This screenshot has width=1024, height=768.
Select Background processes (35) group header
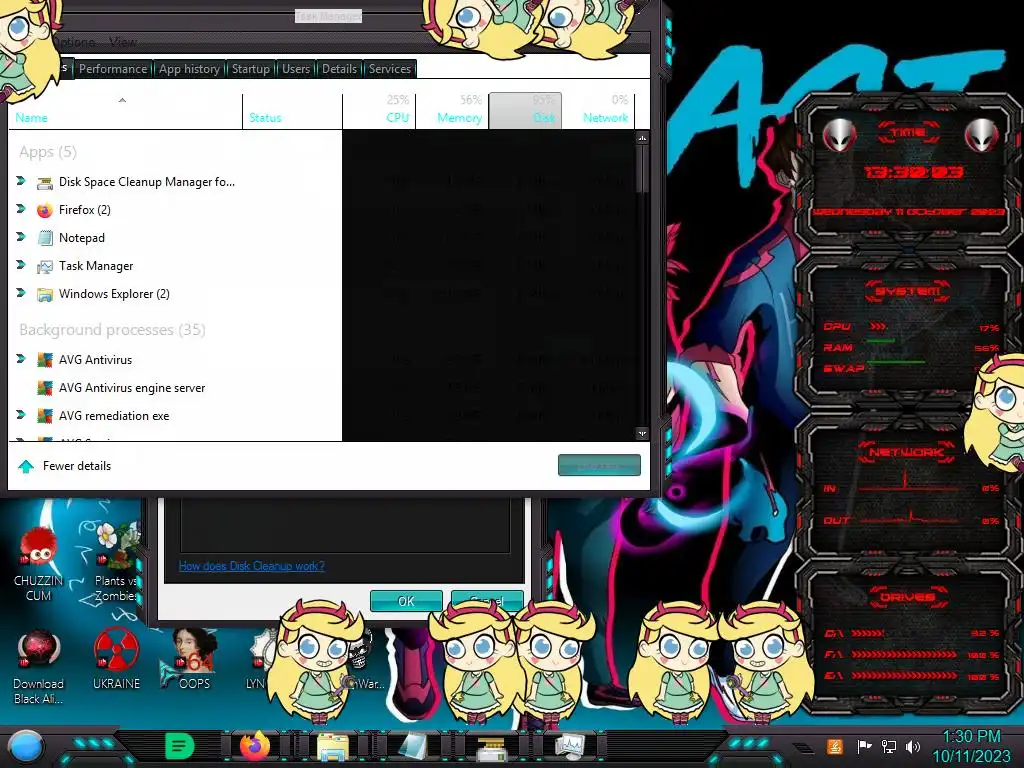112,330
